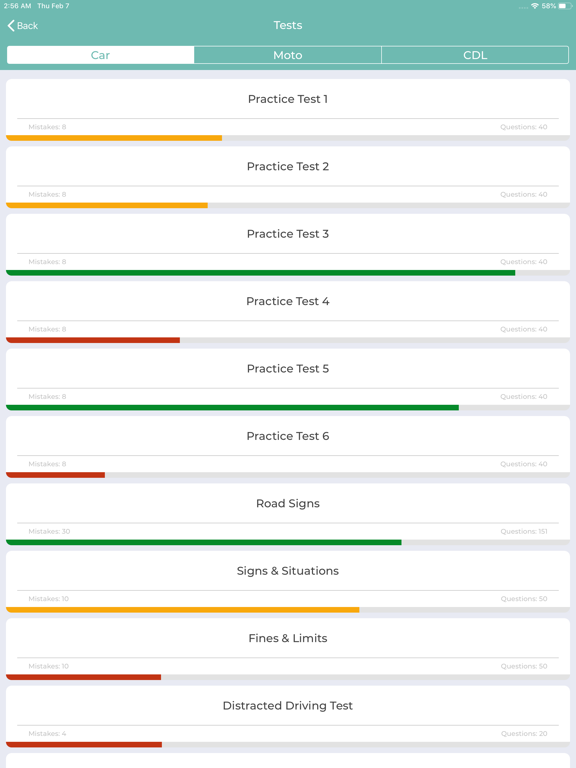Image resolution: width=576 pixels, height=768 pixels.
Task: Open Practice Test 5
Action: pyautogui.click(x=288, y=380)
